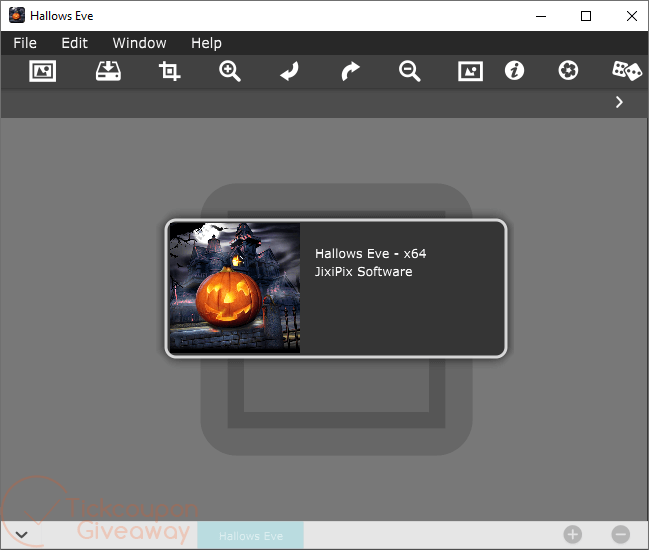649x550 pixels.
Task: Click the plus add preset button
Action: pos(572,534)
